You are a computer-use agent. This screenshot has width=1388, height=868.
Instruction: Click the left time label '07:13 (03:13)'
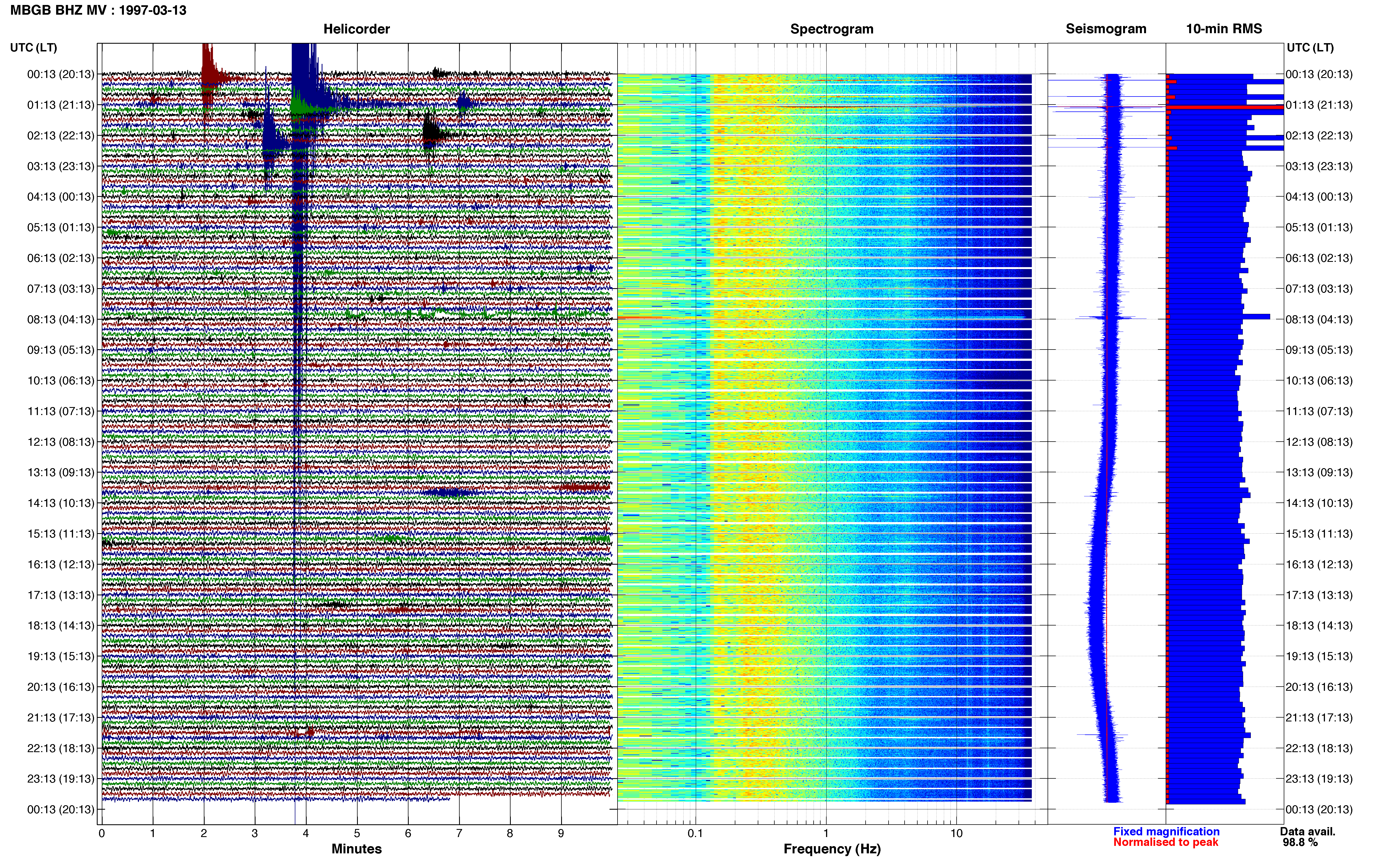[x=61, y=289]
